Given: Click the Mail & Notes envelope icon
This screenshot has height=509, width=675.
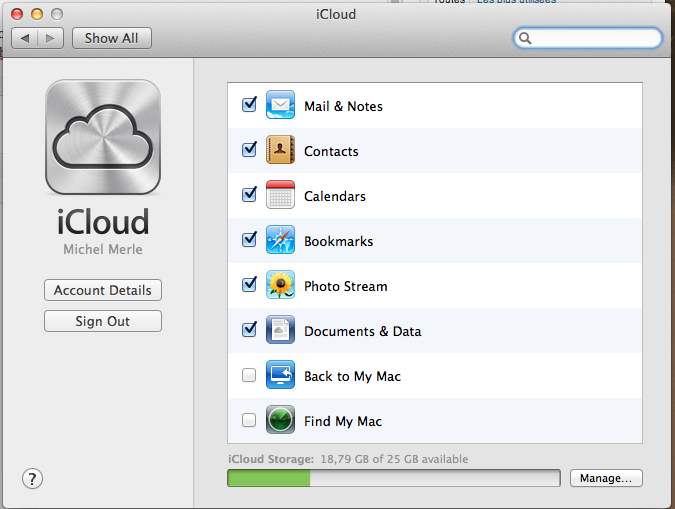Looking at the screenshot, I should tap(280, 105).
